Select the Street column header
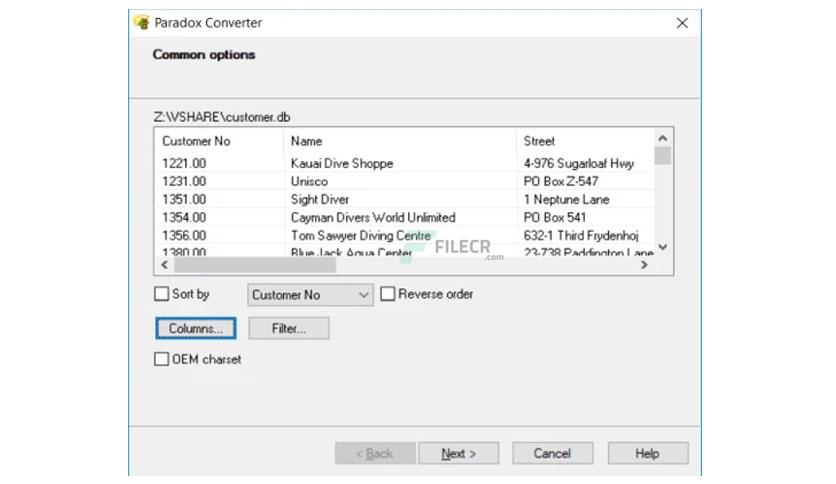Image resolution: width=836 pixels, height=484 pixels. [585, 141]
